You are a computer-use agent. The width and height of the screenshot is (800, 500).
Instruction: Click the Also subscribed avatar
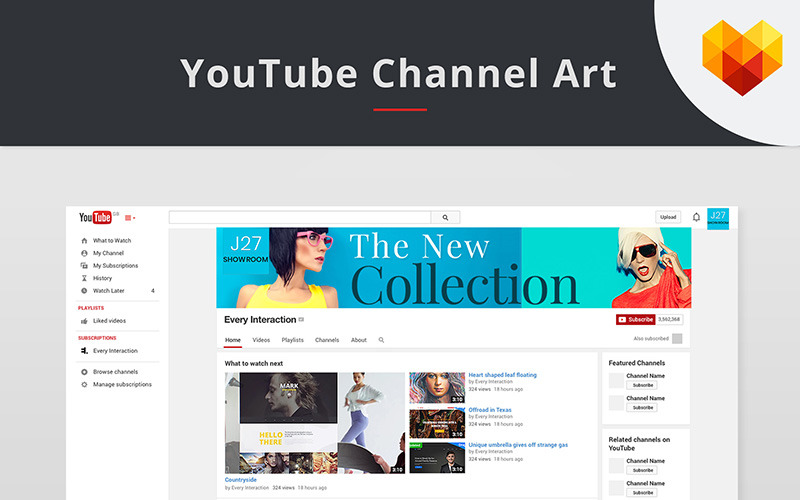677,339
